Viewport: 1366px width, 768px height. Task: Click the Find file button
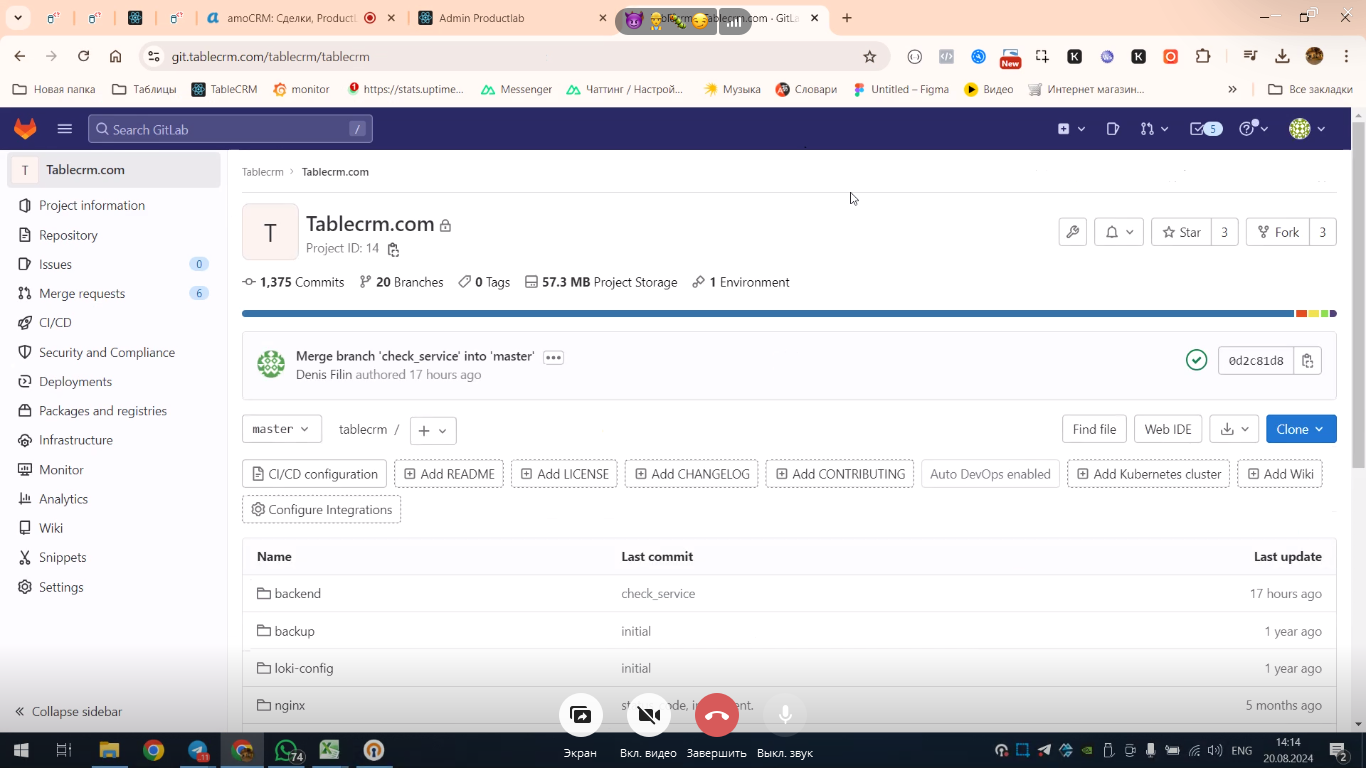[x=1094, y=429]
